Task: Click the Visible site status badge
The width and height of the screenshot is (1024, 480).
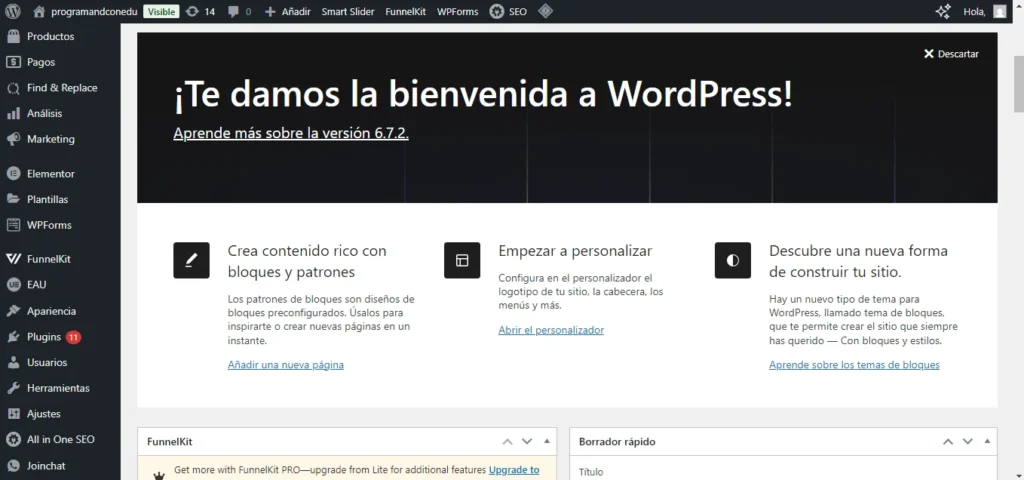Action: [161, 11]
